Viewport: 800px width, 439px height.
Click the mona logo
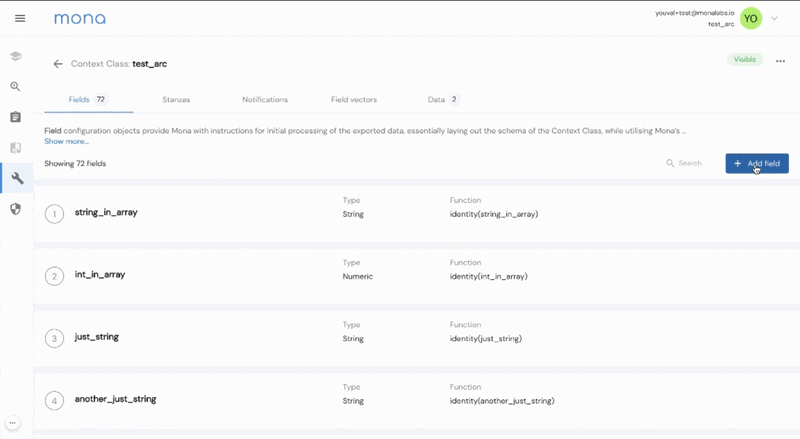coord(80,19)
